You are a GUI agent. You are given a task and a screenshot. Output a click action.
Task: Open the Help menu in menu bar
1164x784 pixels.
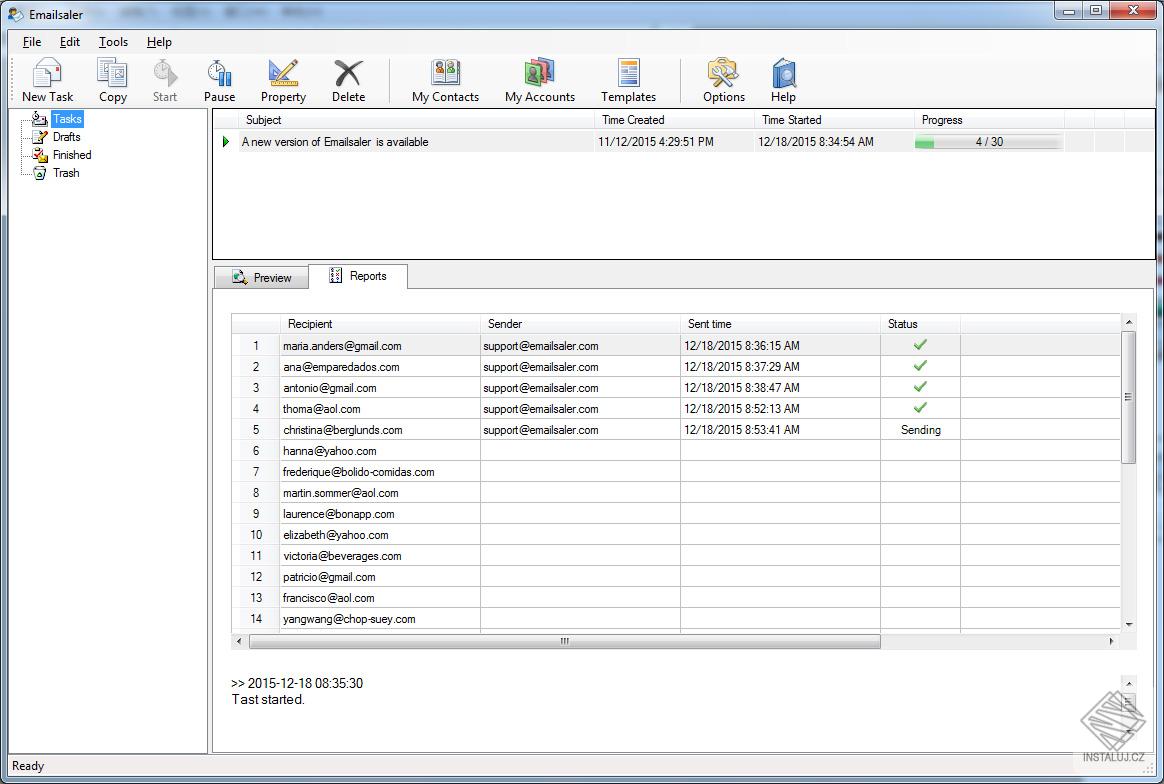(159, 42)
